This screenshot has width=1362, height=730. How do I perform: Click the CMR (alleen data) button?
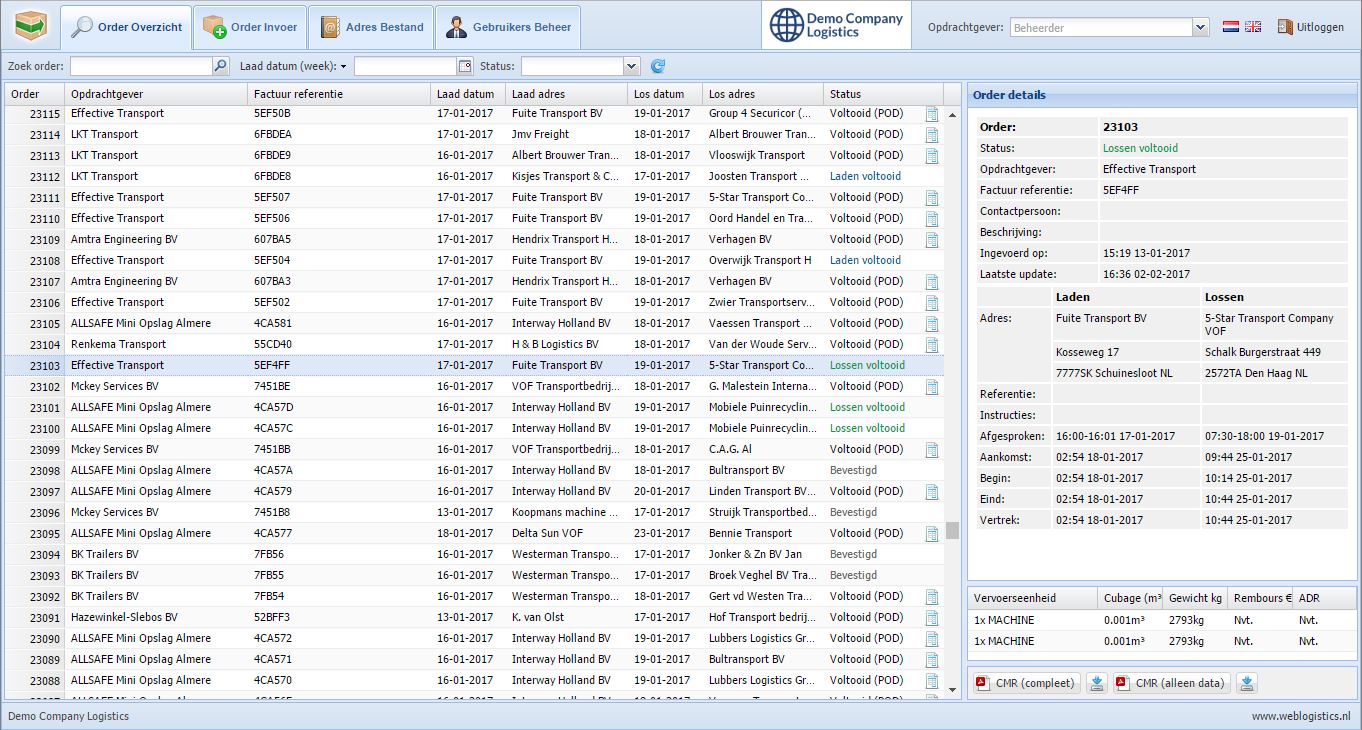click(1171, 683)
